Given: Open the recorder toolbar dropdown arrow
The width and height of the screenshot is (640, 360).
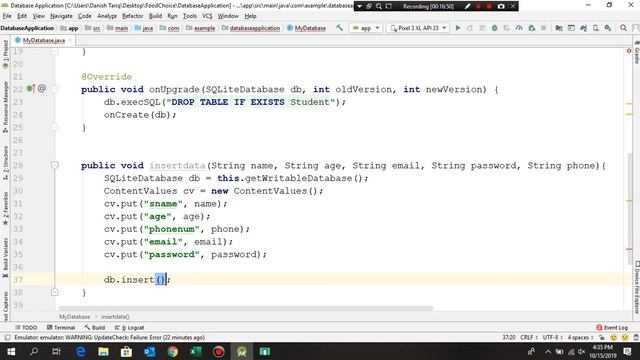Looking at the screenshot, I should click(359, 6).
